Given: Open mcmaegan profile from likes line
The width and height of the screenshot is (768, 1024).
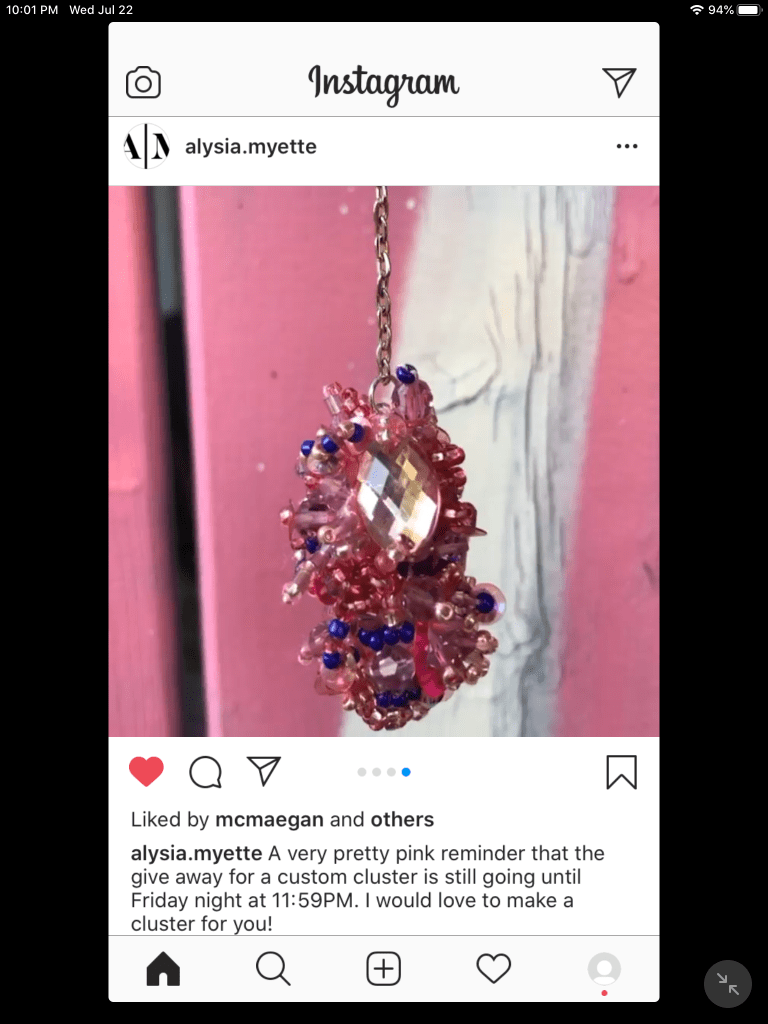Looking at the screenshot, I should point(270,820).
